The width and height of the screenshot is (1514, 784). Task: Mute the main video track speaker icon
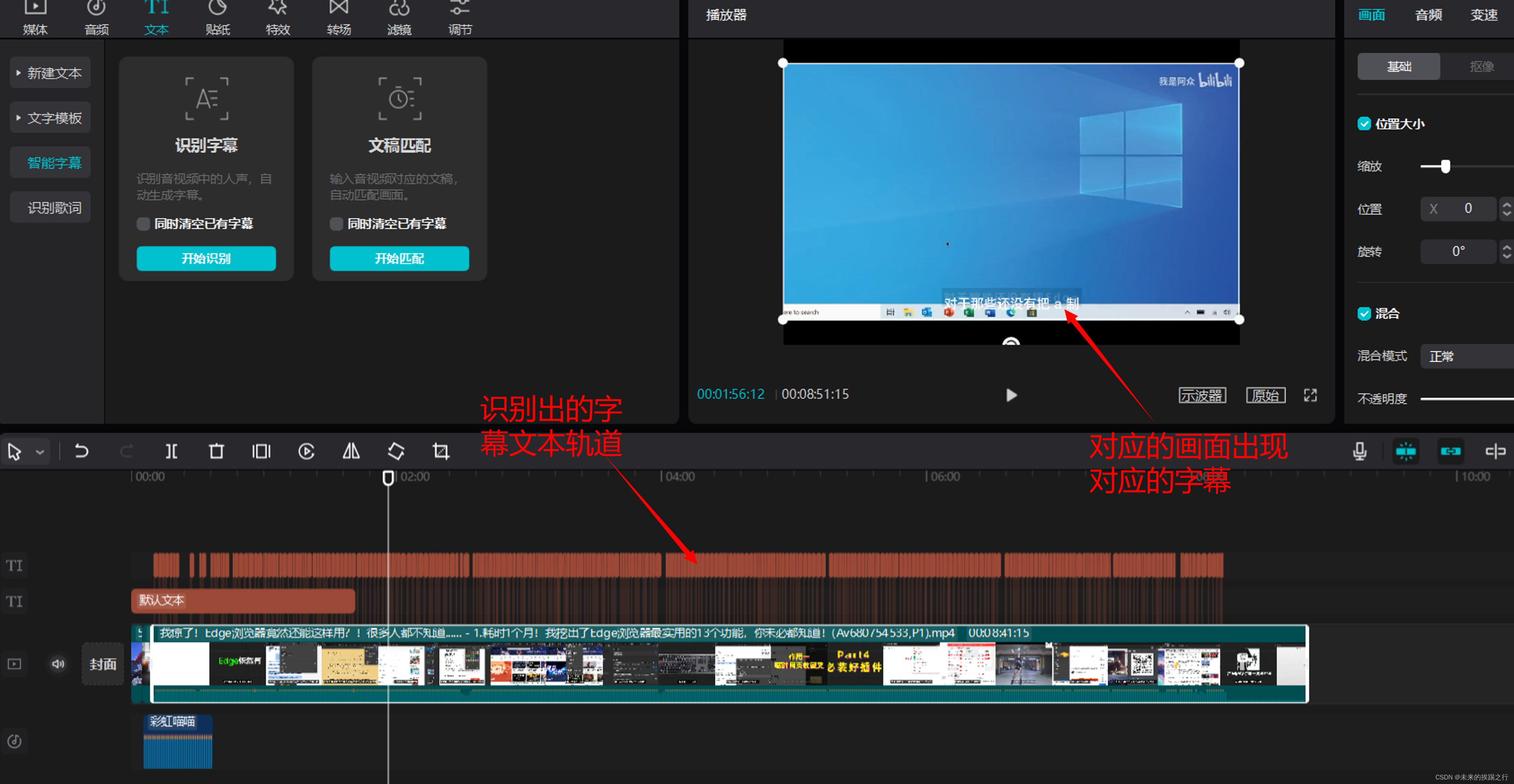[57, 664]
